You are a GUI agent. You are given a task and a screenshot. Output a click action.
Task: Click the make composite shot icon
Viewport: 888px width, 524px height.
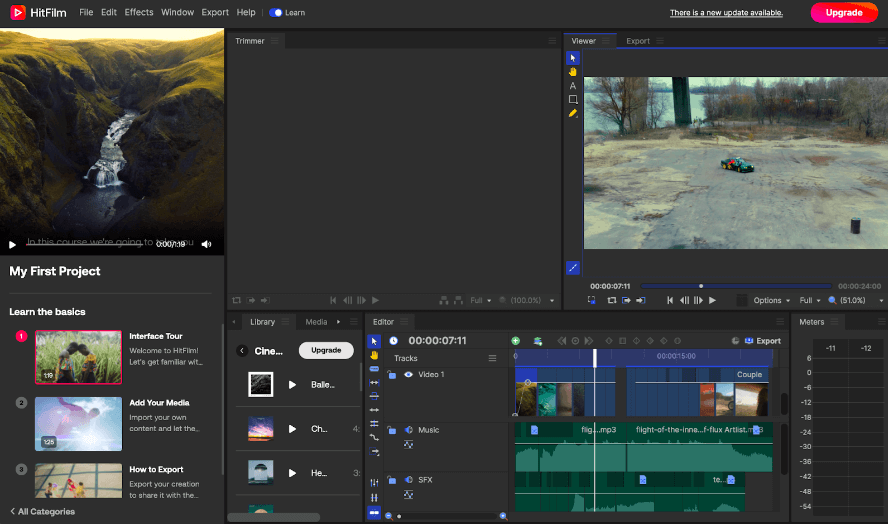[537, 341]
